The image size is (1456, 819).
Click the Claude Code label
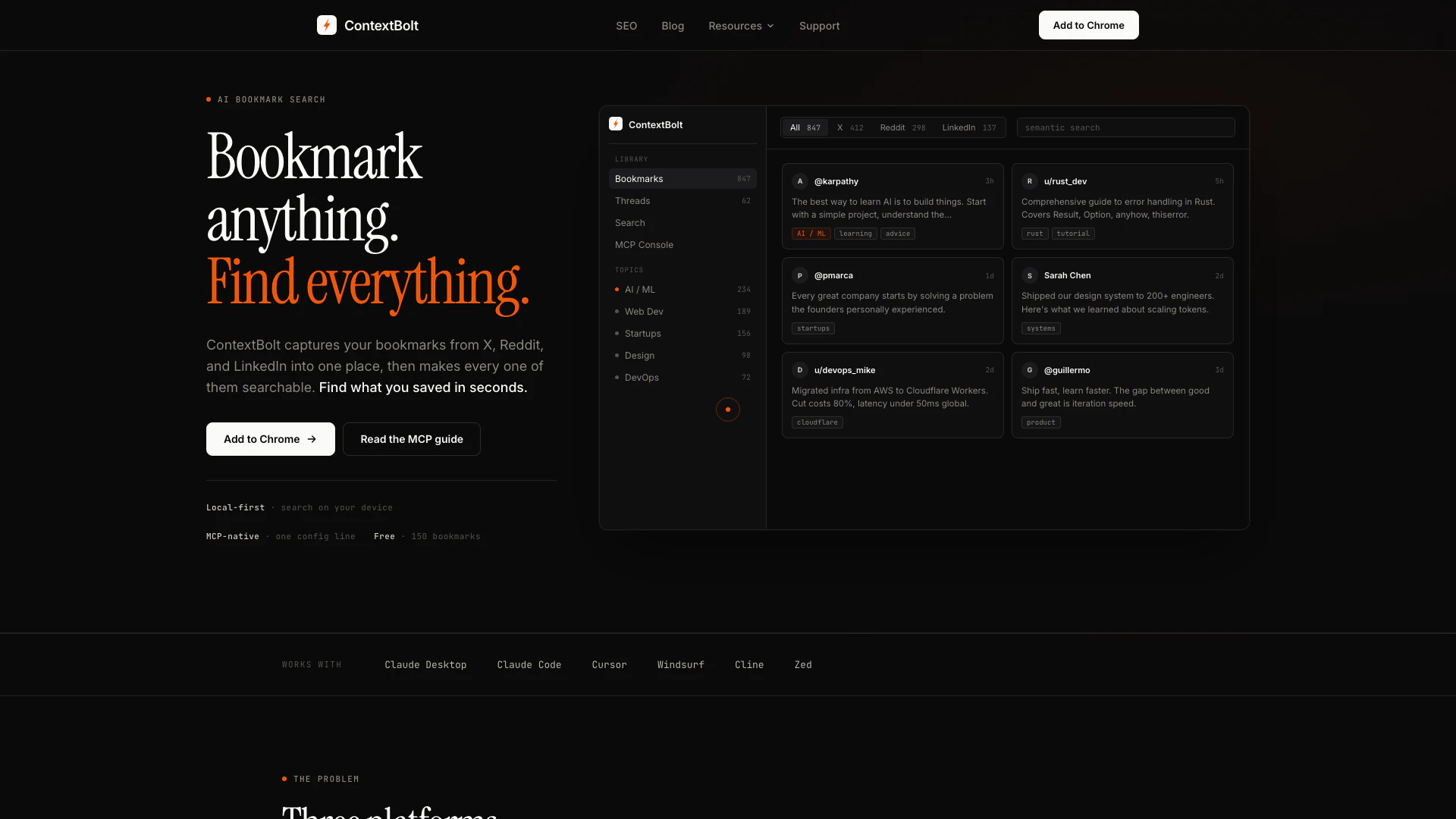(529, 665)
